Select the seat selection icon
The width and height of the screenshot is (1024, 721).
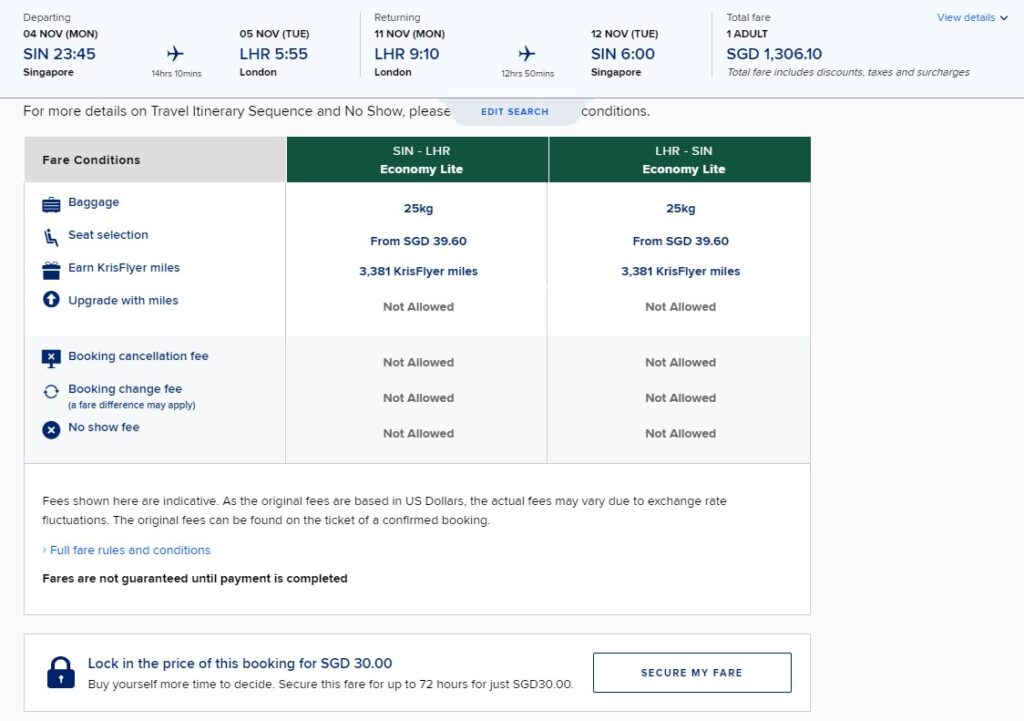pos(53,235)
